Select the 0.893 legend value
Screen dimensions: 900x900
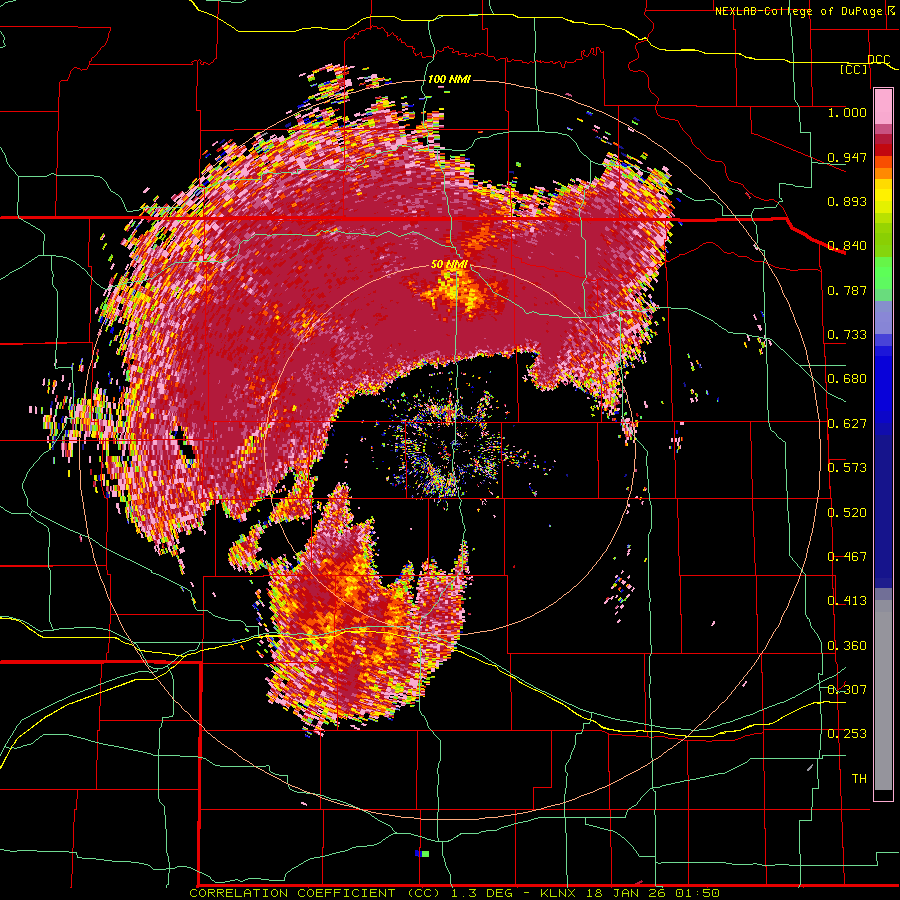[847, 201]
